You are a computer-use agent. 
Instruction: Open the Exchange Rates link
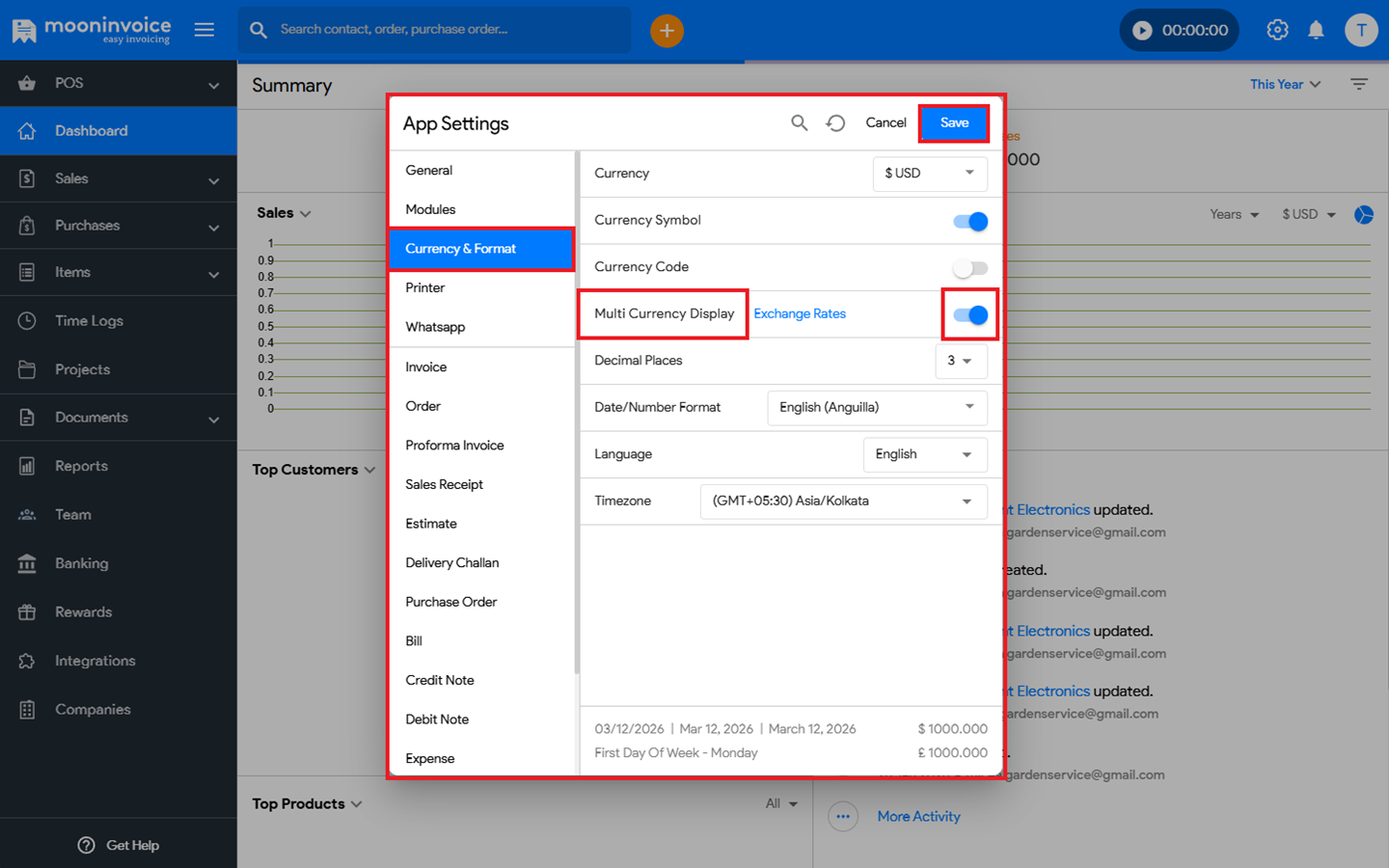point(800,314)
